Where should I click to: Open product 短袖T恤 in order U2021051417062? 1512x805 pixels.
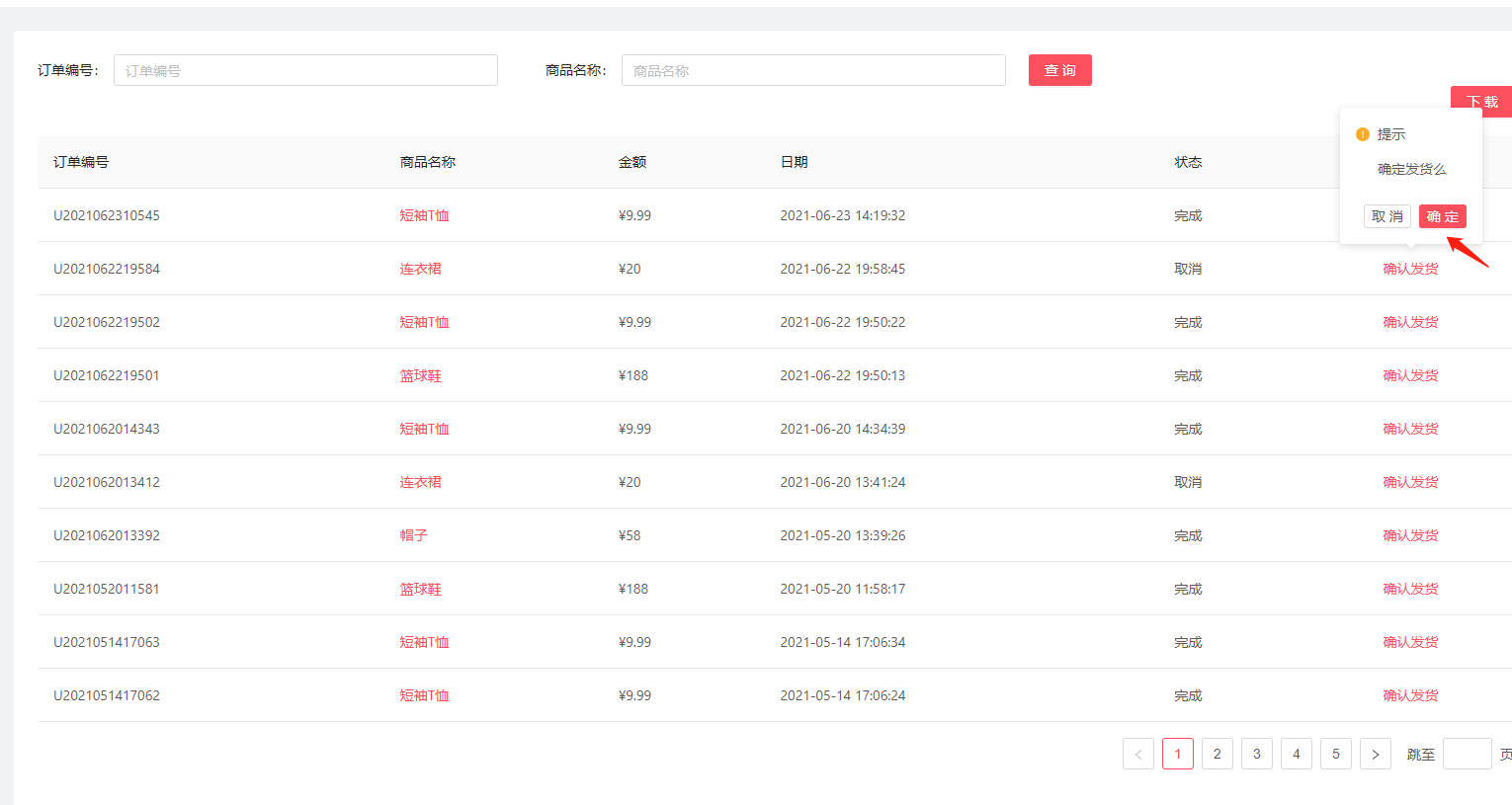[424, 695]
